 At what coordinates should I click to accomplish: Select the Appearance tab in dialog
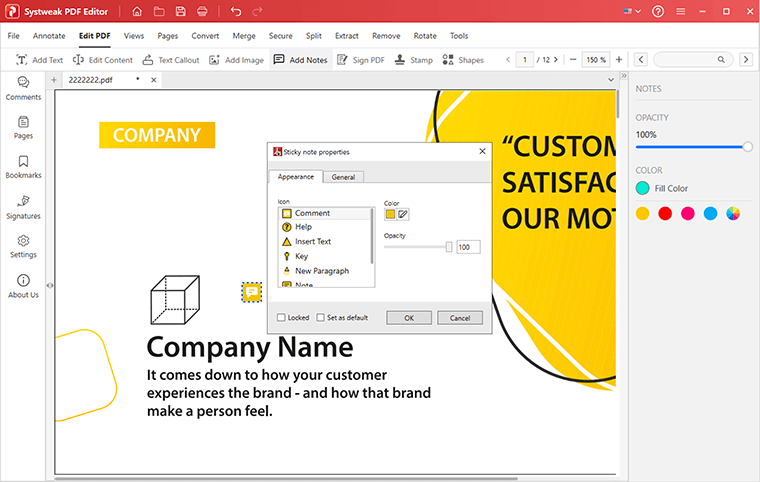(296, 177)
